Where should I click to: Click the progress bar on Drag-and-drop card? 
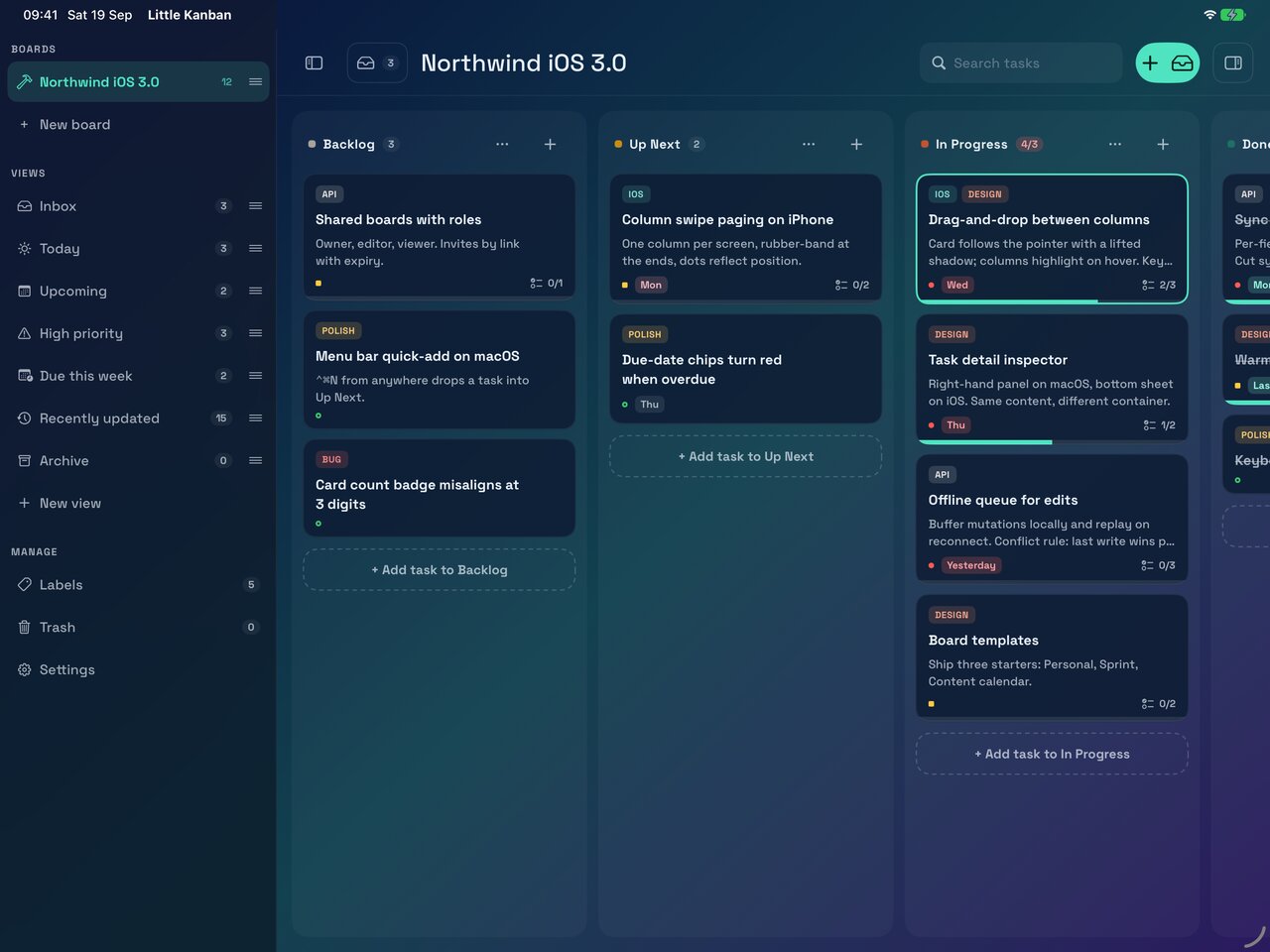click(1053, 300)
